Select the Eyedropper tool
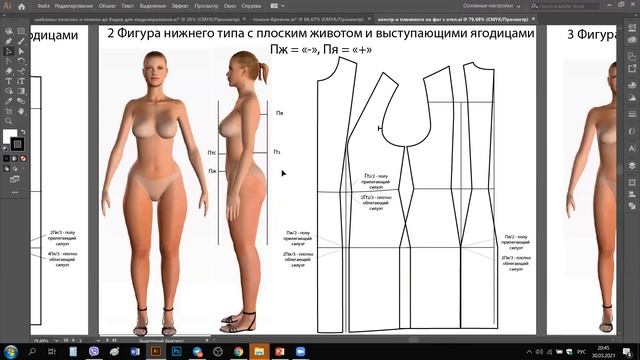Image resolution: width=640 pixels, height=360 pixels. coord(9,101)
